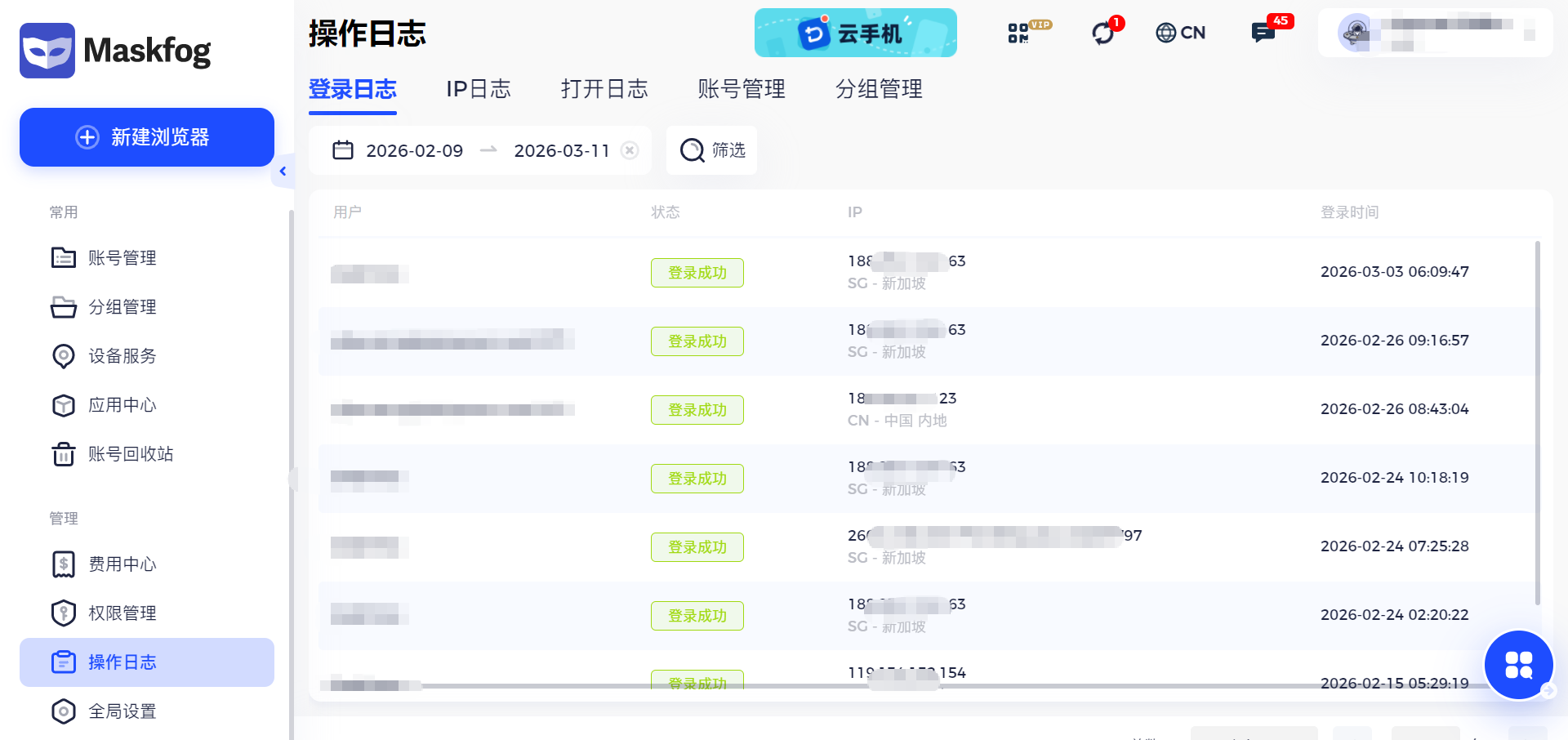Select login time 2026-02-26 09:16:57
Viewport: 1568px width, 740px height.
point(1395,341)
